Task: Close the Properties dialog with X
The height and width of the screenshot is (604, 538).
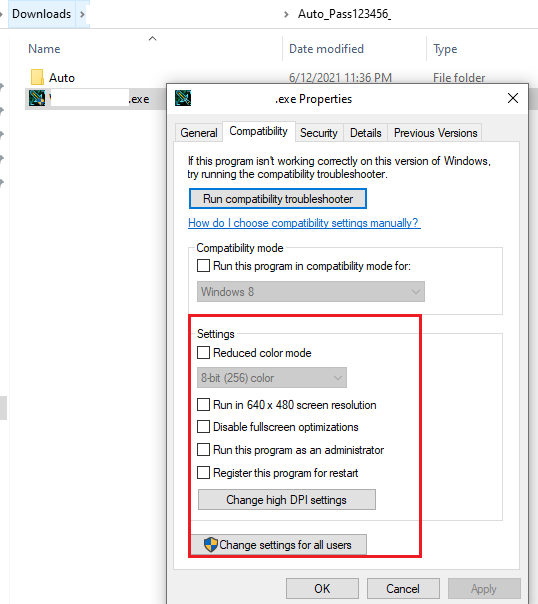Action: tap(513, 98)
